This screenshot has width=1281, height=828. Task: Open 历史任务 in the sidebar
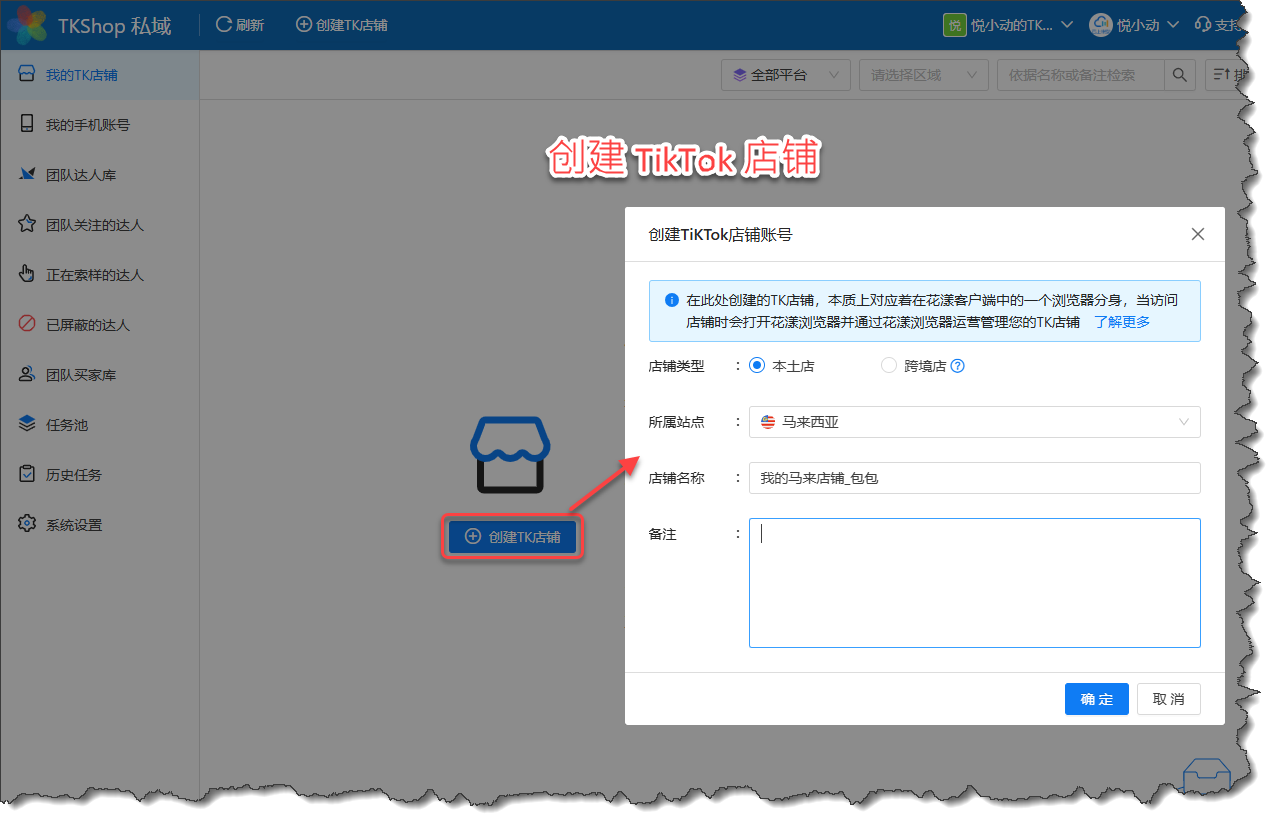(x=100, y=475)
